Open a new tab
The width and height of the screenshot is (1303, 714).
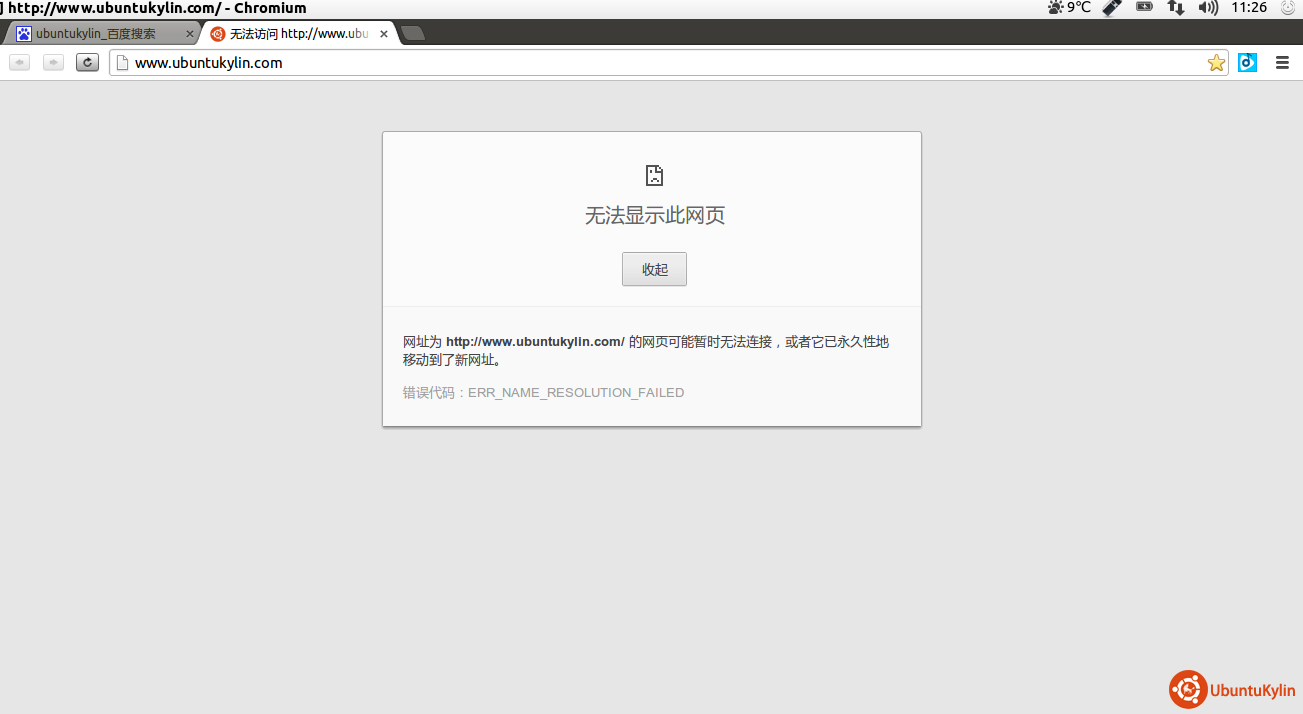(413, 34)
